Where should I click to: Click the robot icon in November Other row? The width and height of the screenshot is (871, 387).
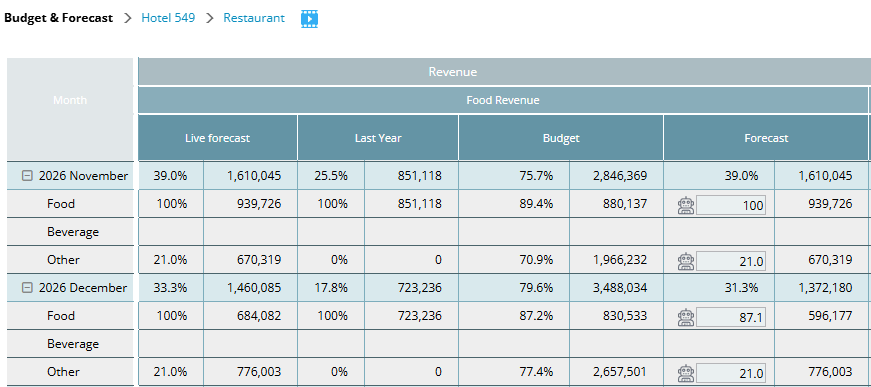(x=686, y=261)
